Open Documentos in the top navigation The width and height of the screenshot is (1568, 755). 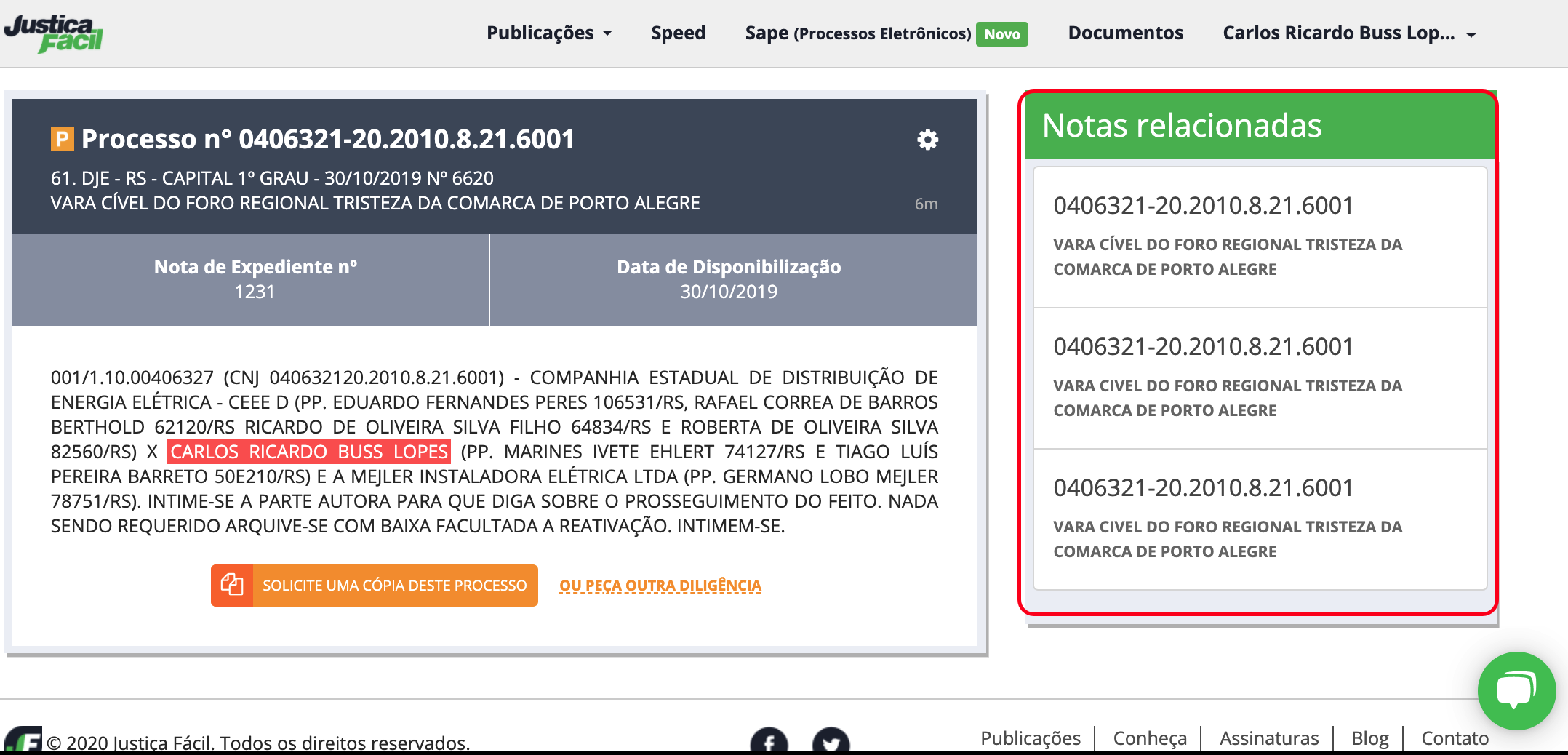tap(1125, 33)
